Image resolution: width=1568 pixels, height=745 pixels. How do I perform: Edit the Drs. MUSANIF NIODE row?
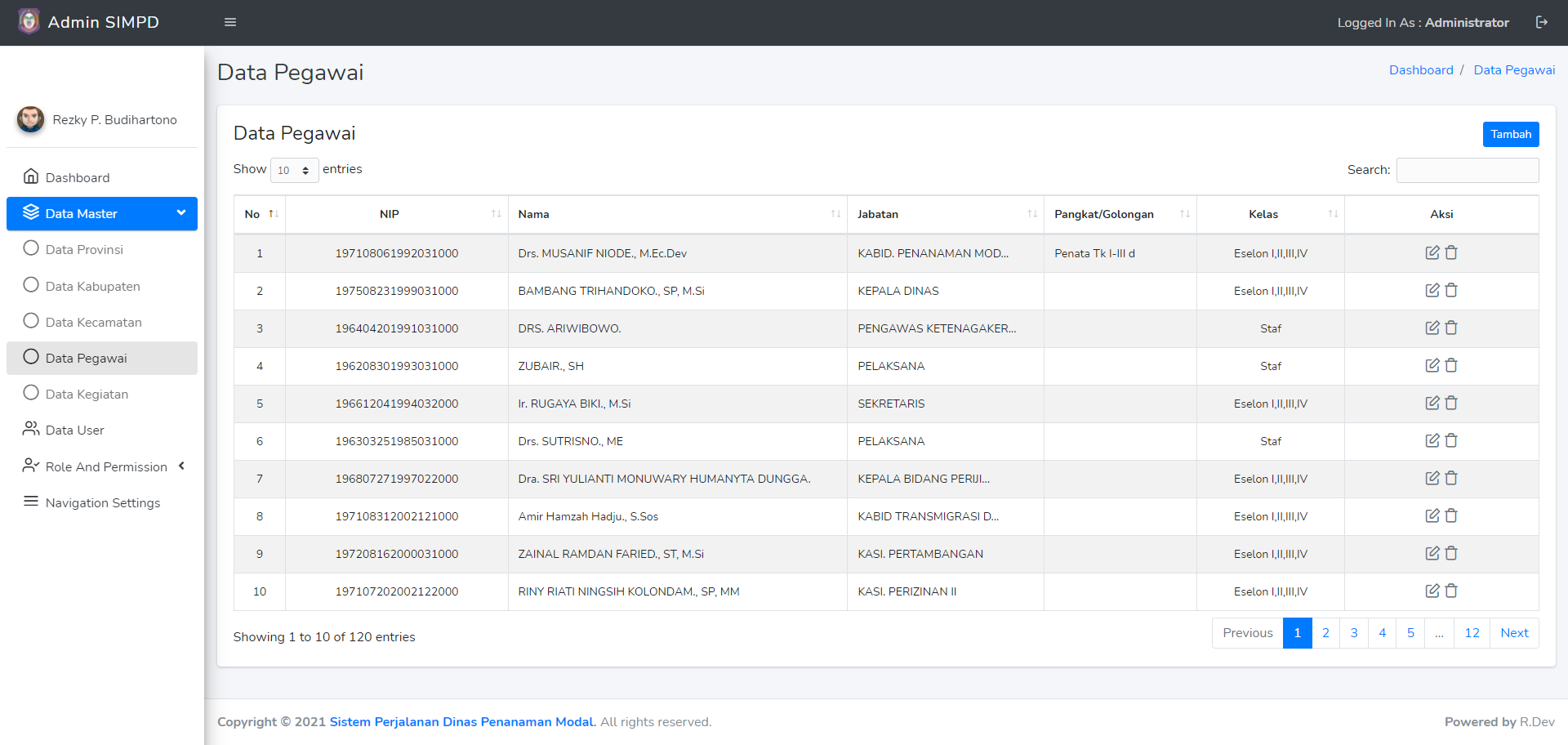point(1432,253)
